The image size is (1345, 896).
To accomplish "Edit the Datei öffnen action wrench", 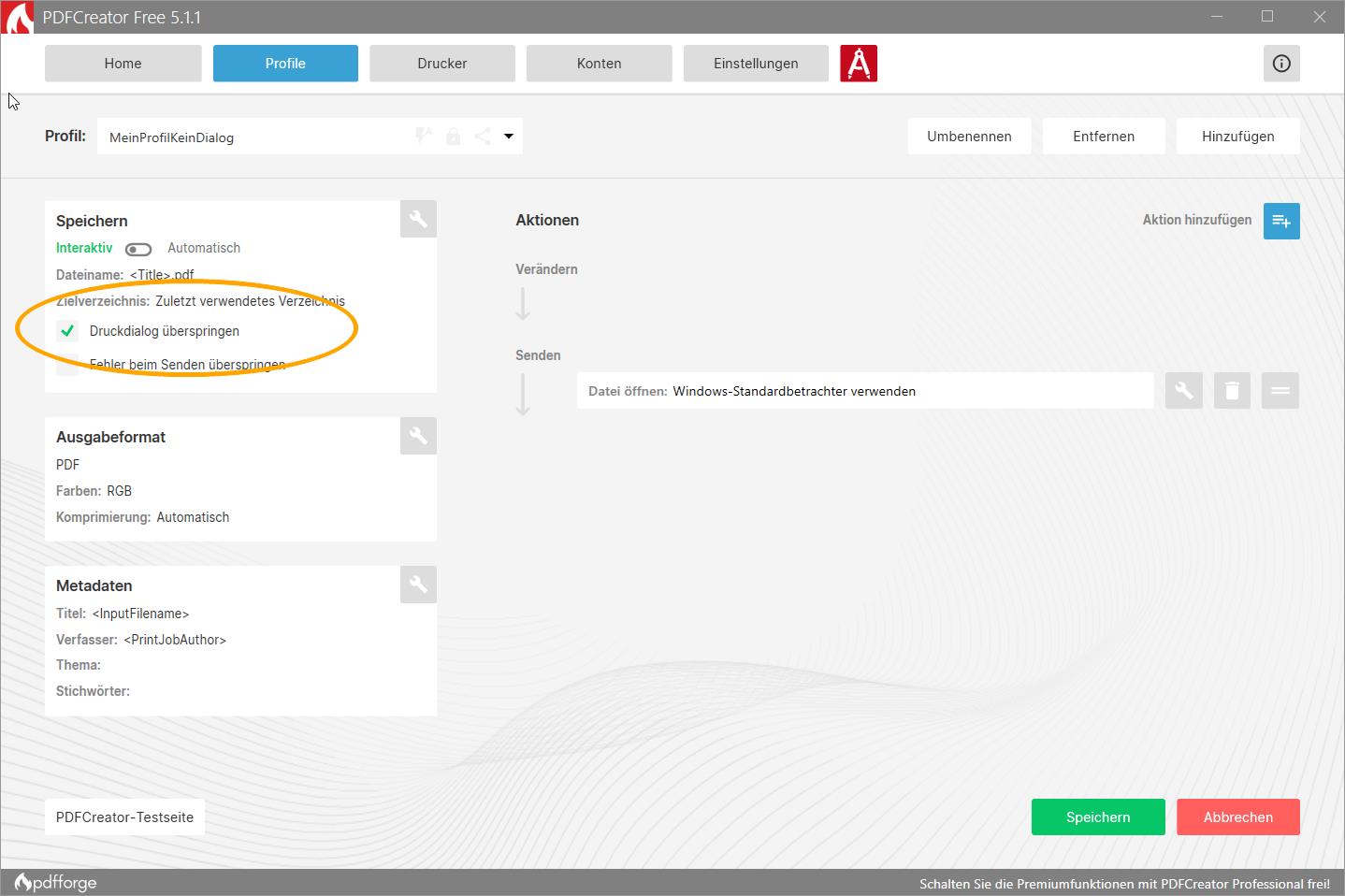I will [x=1183, y=391].
